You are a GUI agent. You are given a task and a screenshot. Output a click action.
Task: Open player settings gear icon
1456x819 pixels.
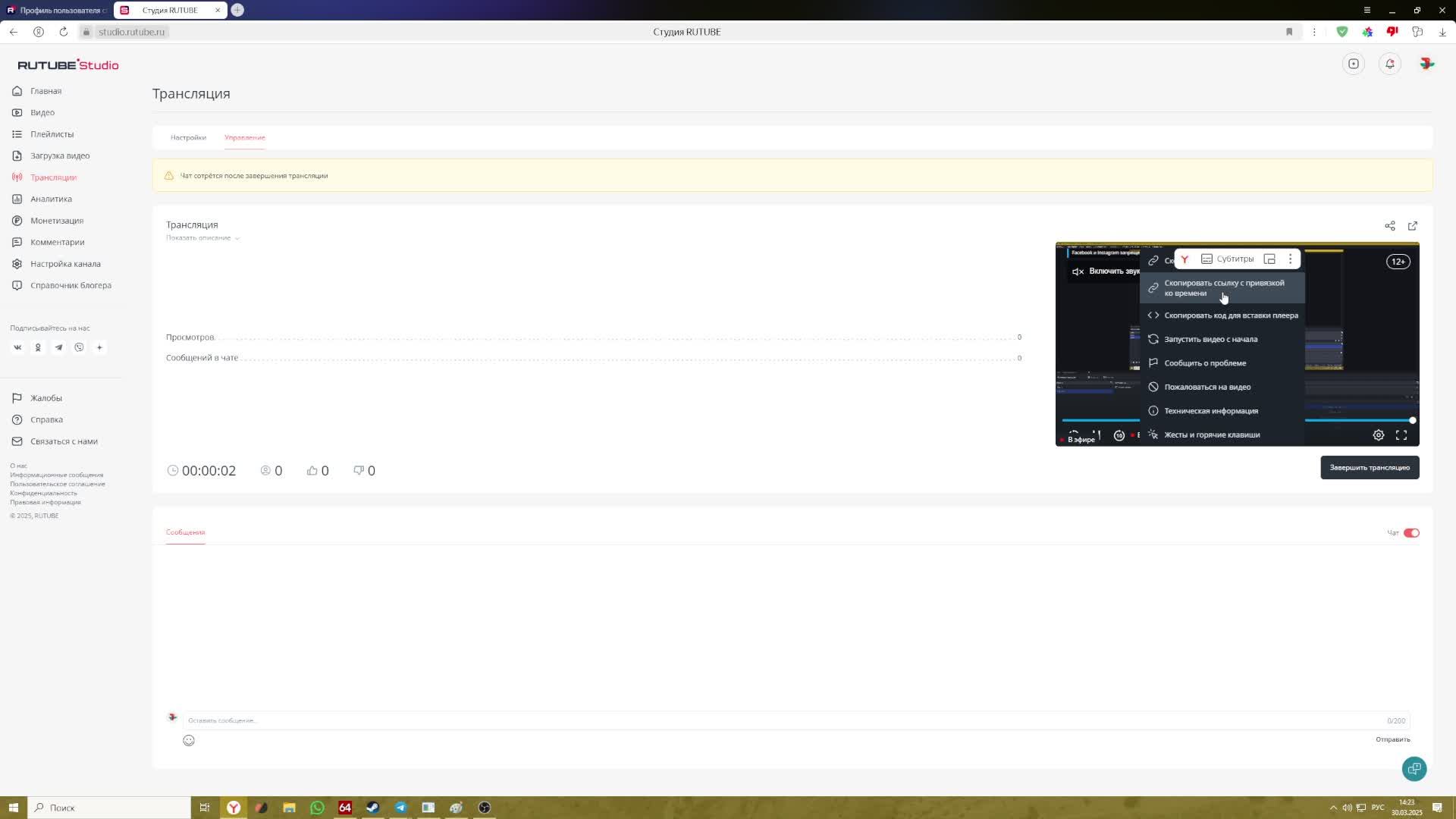pyautogui.click(x=1378, y=435)
